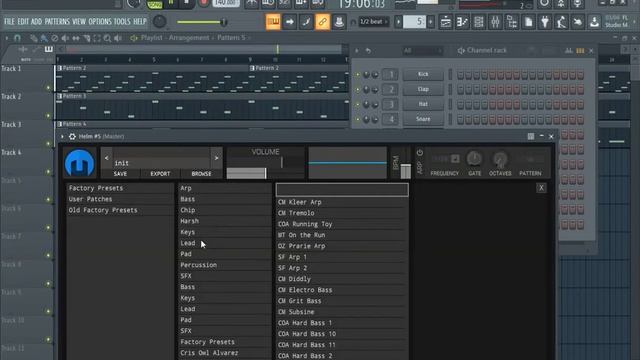Adjust the Helm VOLUME slider
This screenshot has width=640, height=360.
(x=265, y=173)
